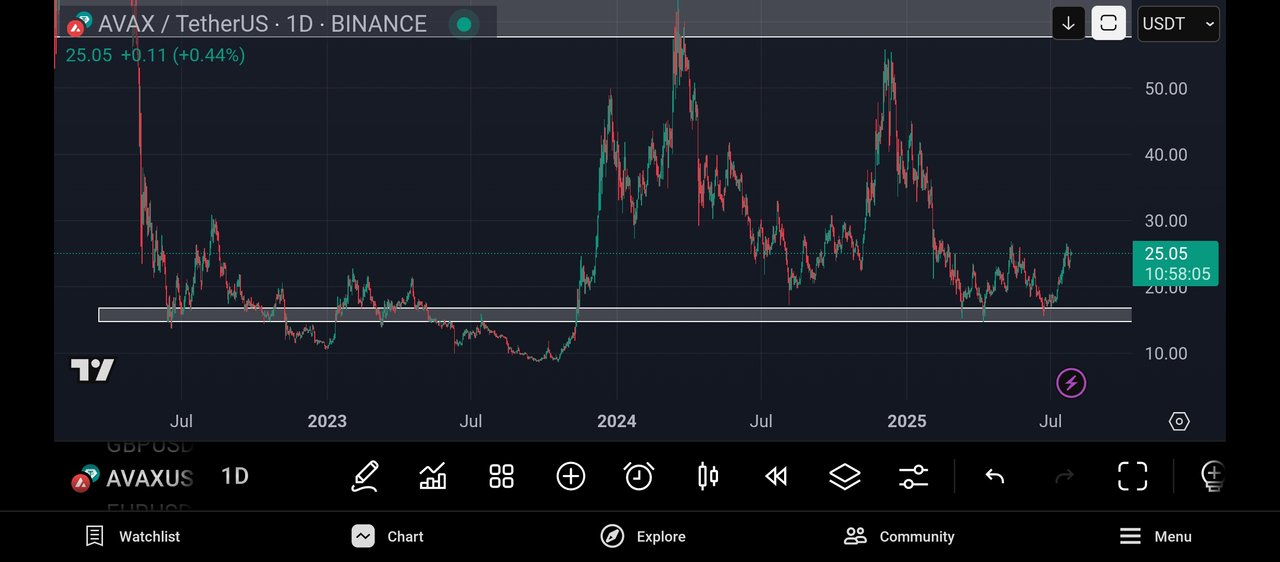The image size is (1280, 562).
Task: Click the 2024 time axis label
Action: [x=617, y=421]
